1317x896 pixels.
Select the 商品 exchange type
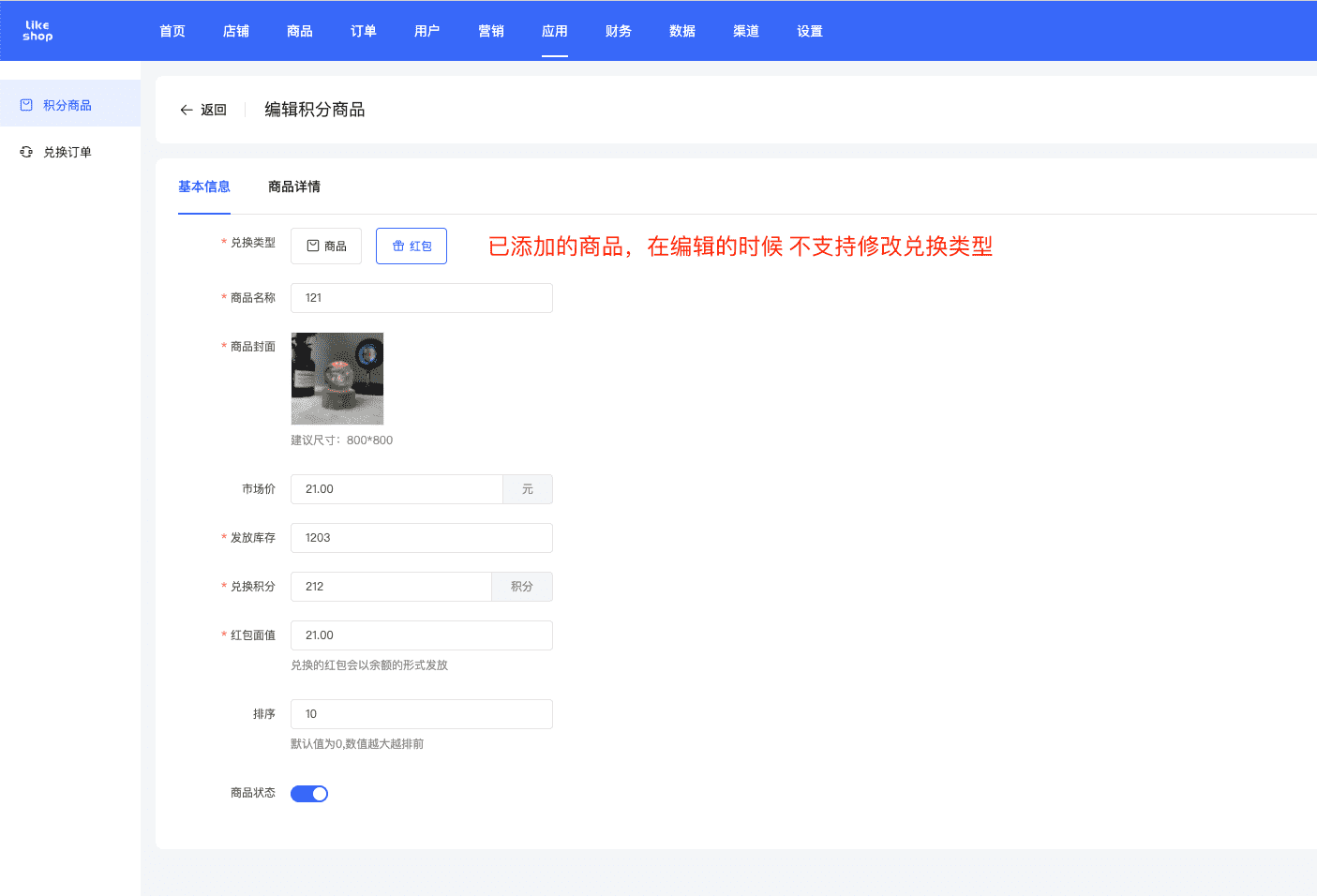point(326,246)
